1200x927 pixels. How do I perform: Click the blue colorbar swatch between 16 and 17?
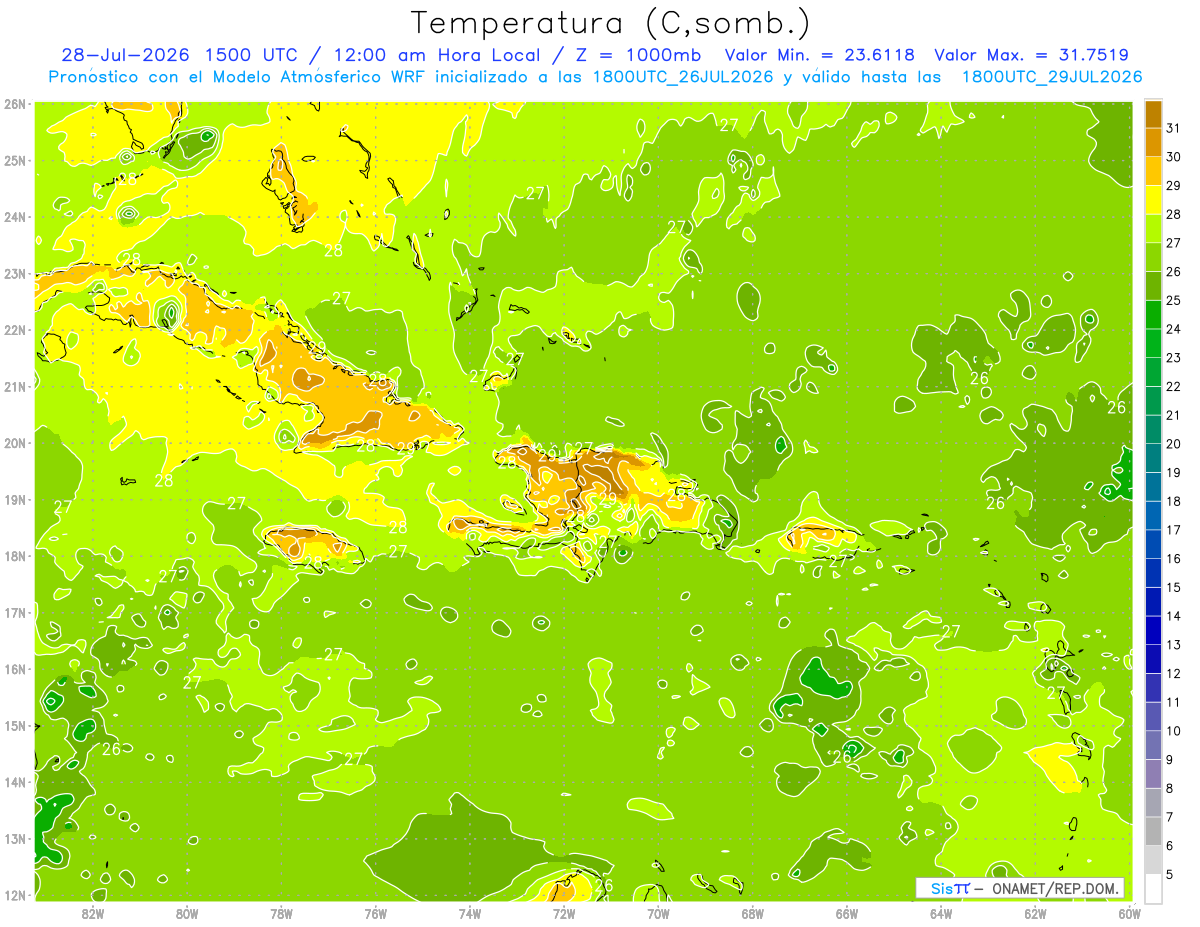tap(1153, 544)
